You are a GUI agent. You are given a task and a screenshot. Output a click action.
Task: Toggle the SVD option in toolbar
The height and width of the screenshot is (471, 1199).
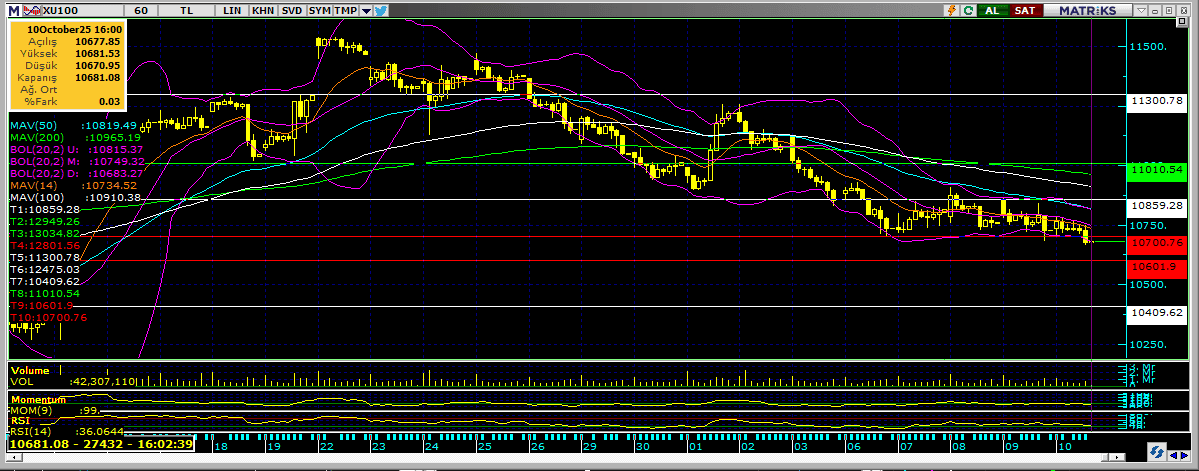tap(291, 9)
